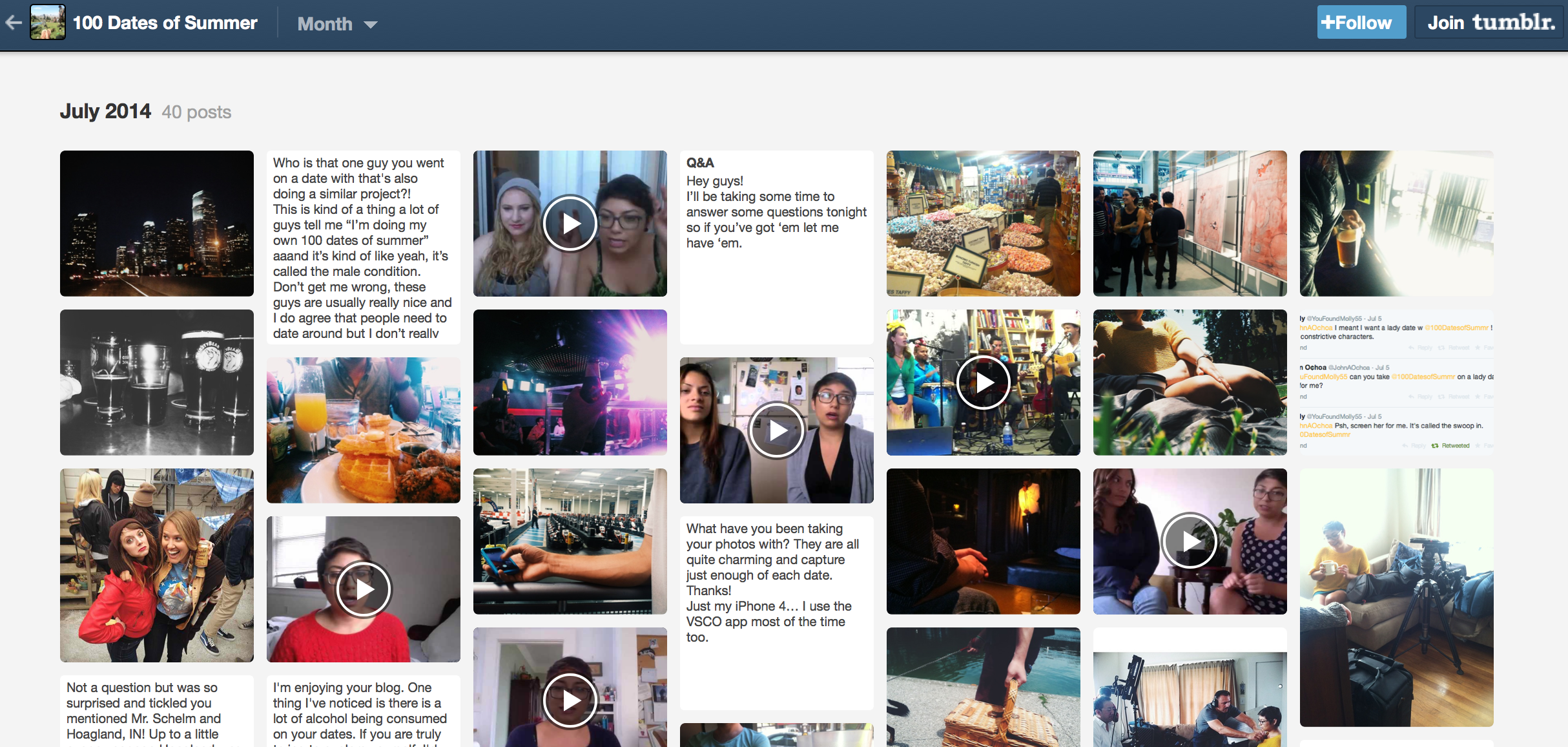Play the video of the woman in the red sweater
Image resolution: width=1568 pixels, height=747 pixels.
point(363,589)
